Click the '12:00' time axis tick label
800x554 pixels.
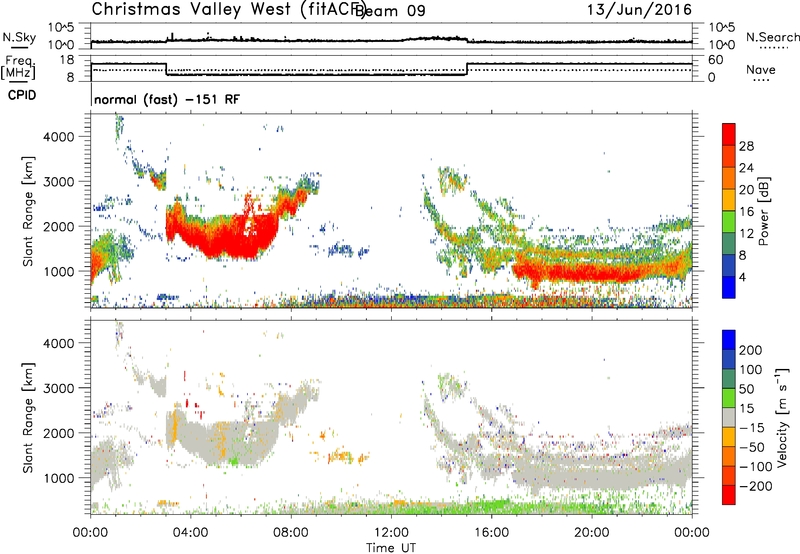tap(391, 533)
